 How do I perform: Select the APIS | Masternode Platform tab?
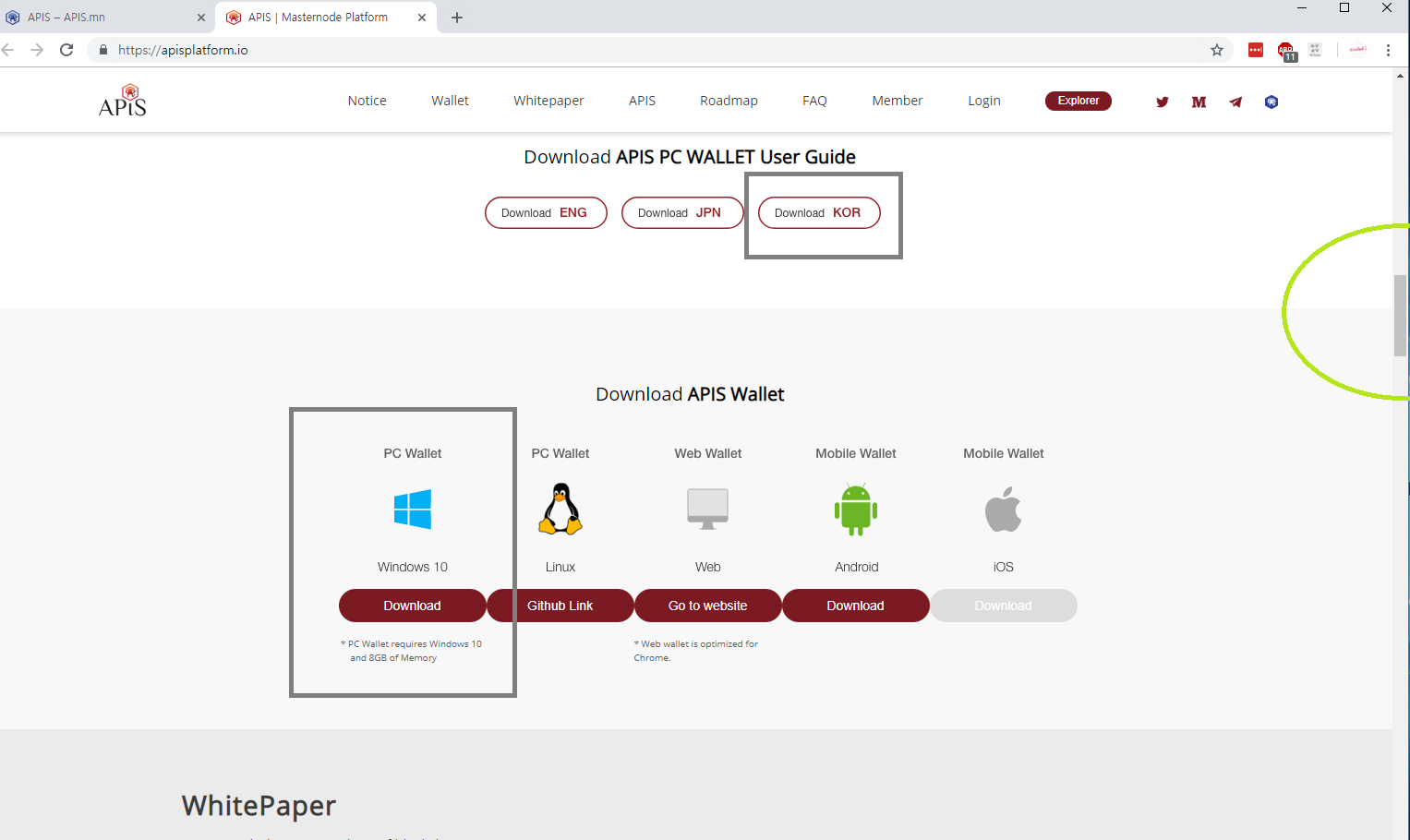[x=326, y=18]
